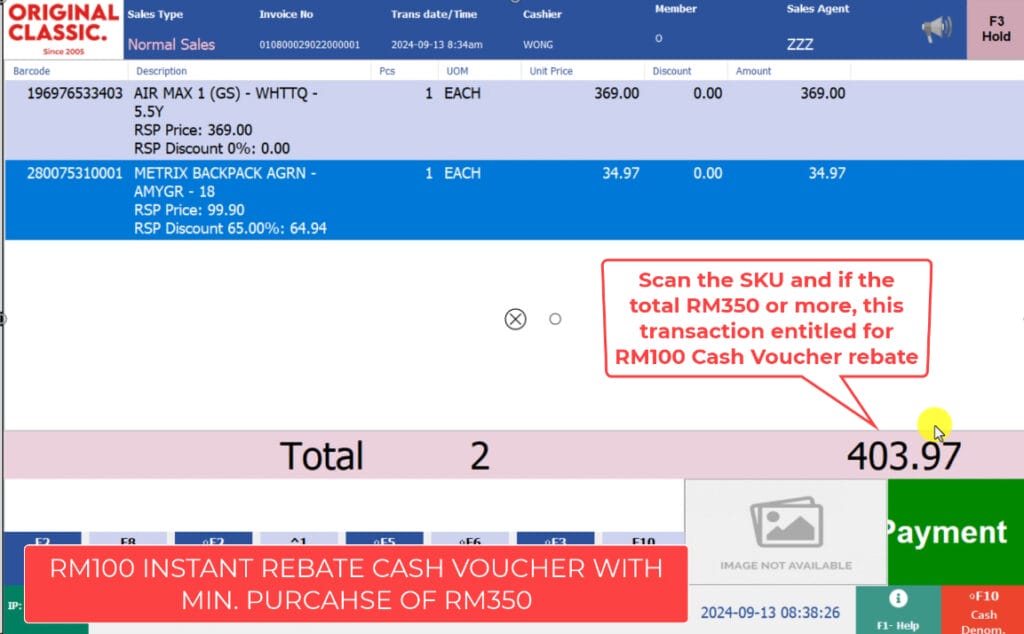Screen dimensions: 1024x634
Task: Click the F8 function key button
Action: tap(128, 538)
